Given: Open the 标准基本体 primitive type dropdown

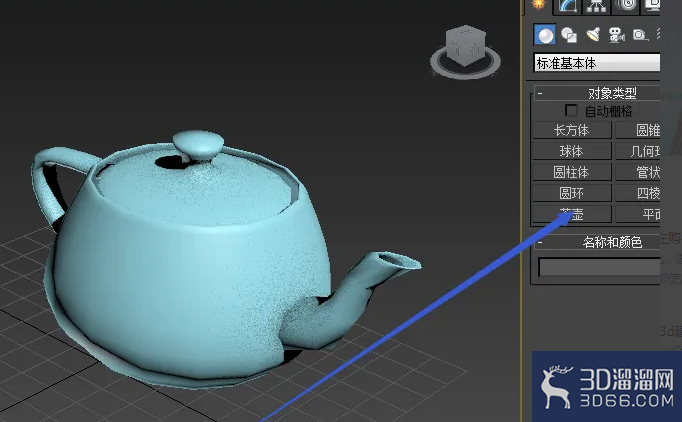Looking at the screenshot, I should tap(597, 63).
